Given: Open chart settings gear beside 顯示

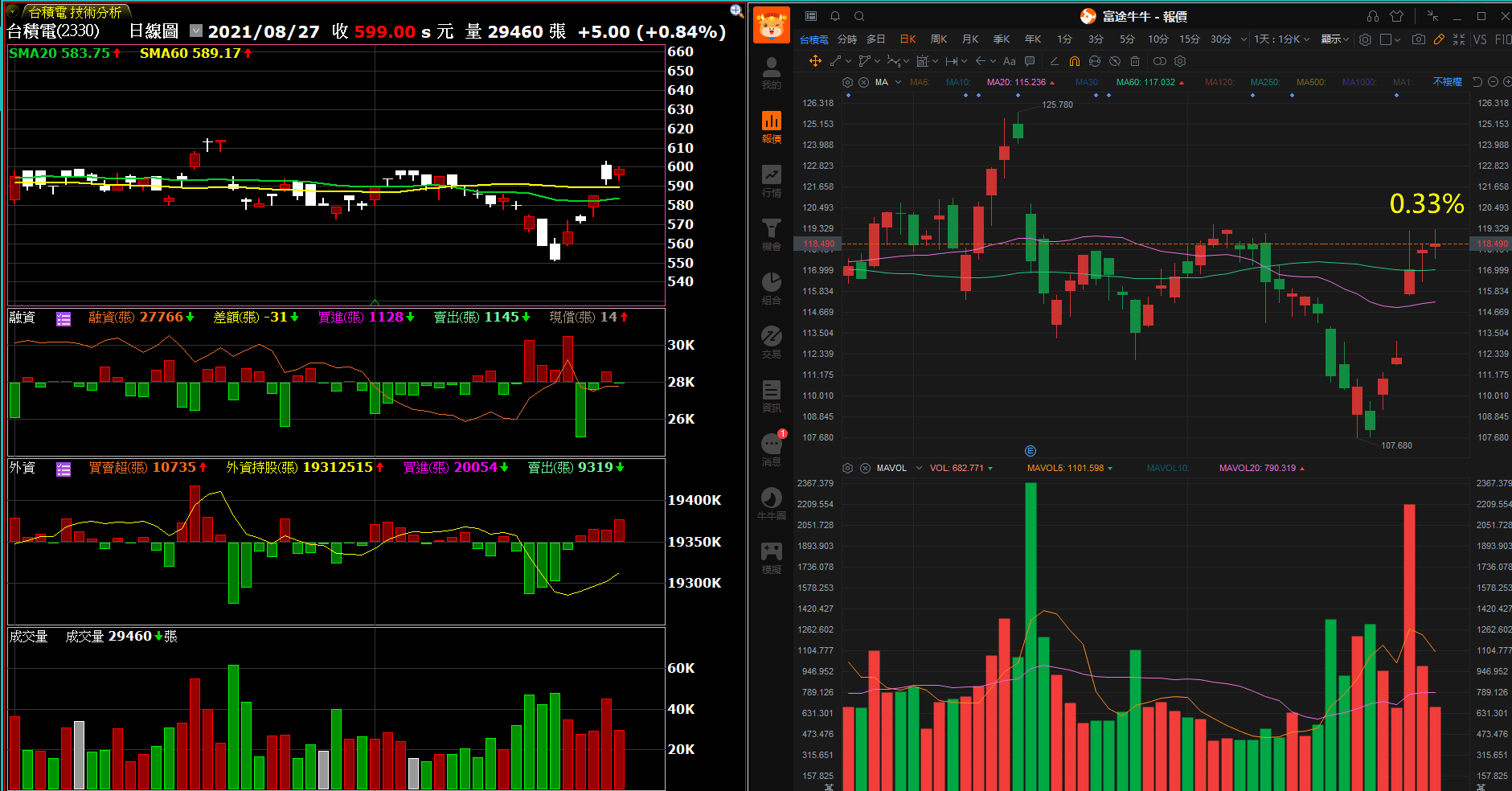Looking at the screenshot, I should tap(1365, 39).
